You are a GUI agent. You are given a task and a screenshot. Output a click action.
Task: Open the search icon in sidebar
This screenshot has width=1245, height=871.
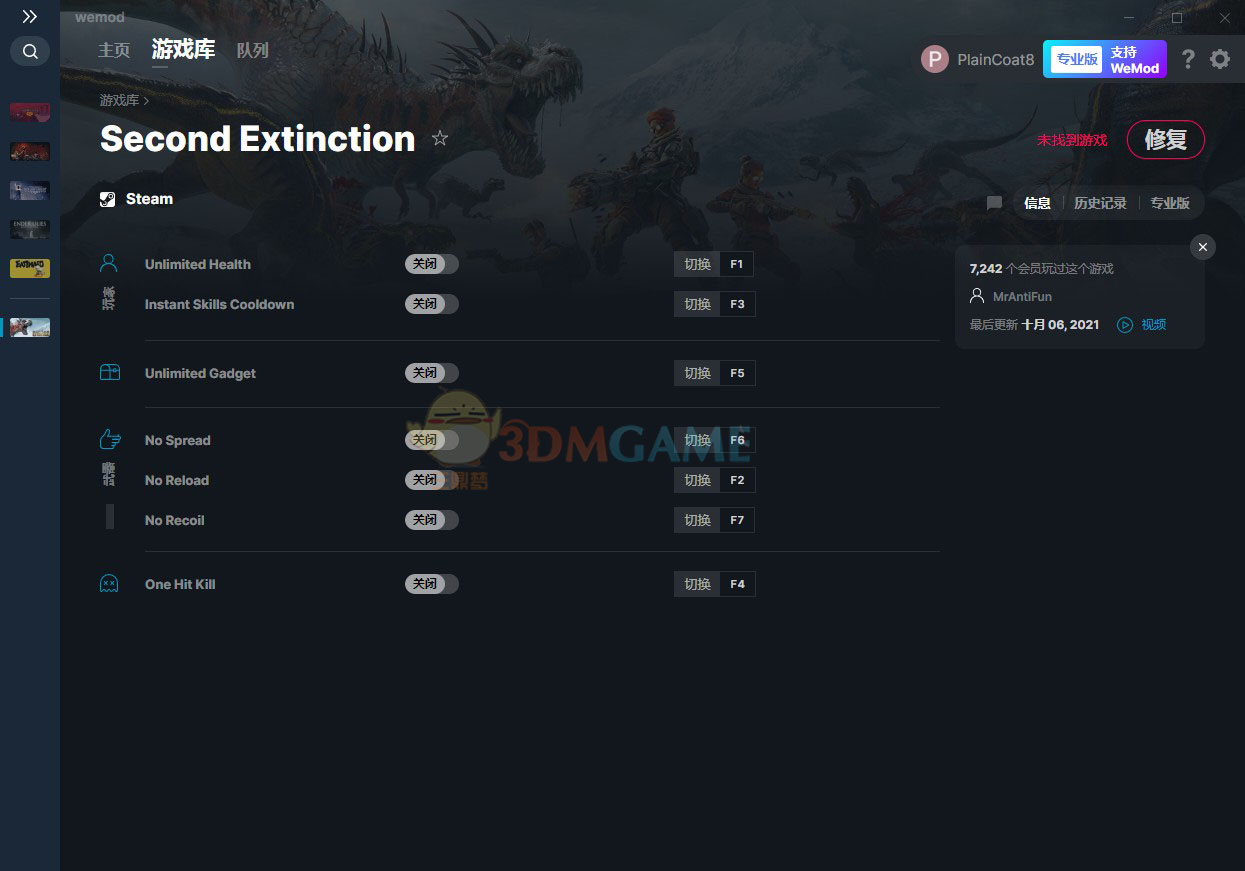pos(30,52)
